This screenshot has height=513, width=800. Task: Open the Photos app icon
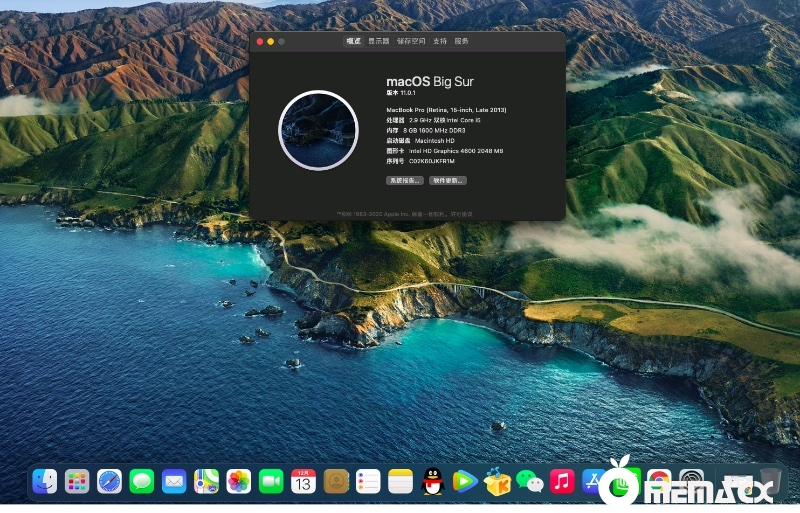tap(239, 481)
